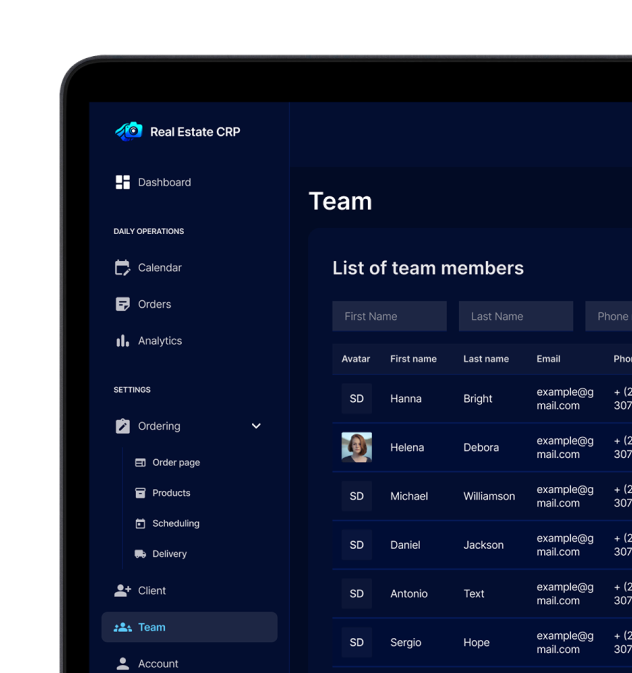Click the Analytics bar chart icon
Screen dimensions: 632x673
(122, 341)
